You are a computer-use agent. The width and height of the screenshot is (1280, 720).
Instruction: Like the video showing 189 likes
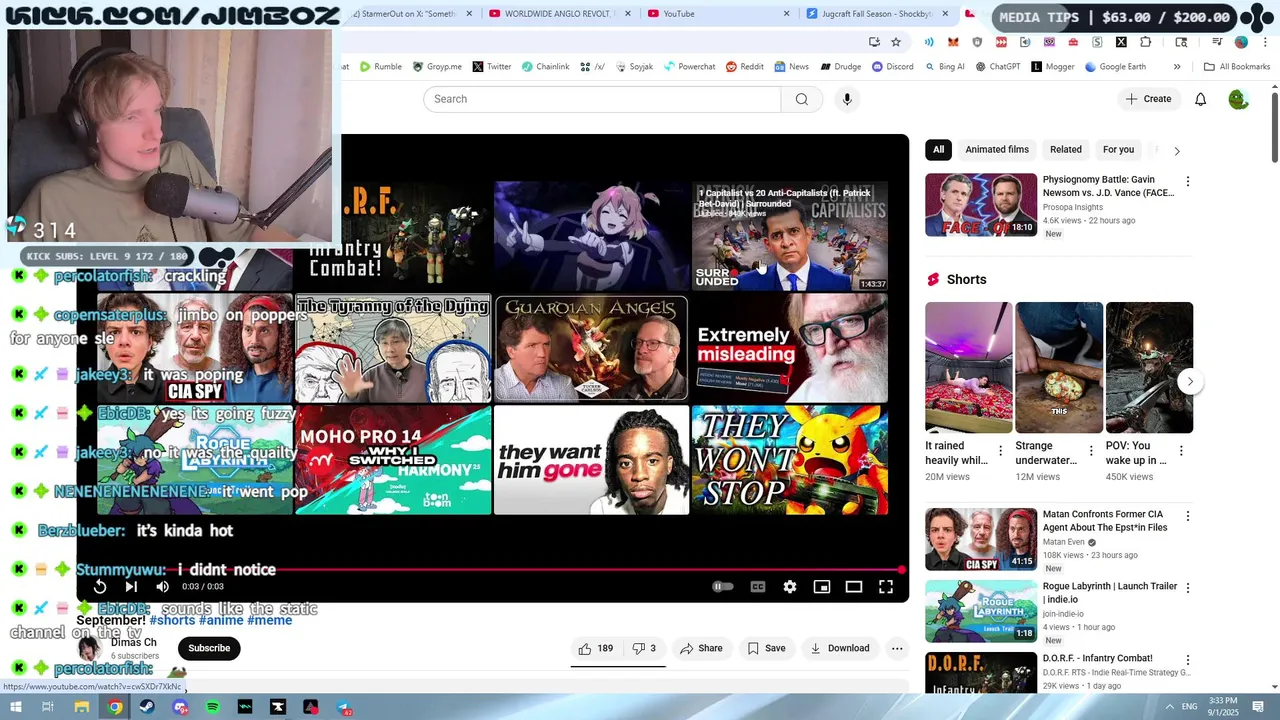coord(595,648)
